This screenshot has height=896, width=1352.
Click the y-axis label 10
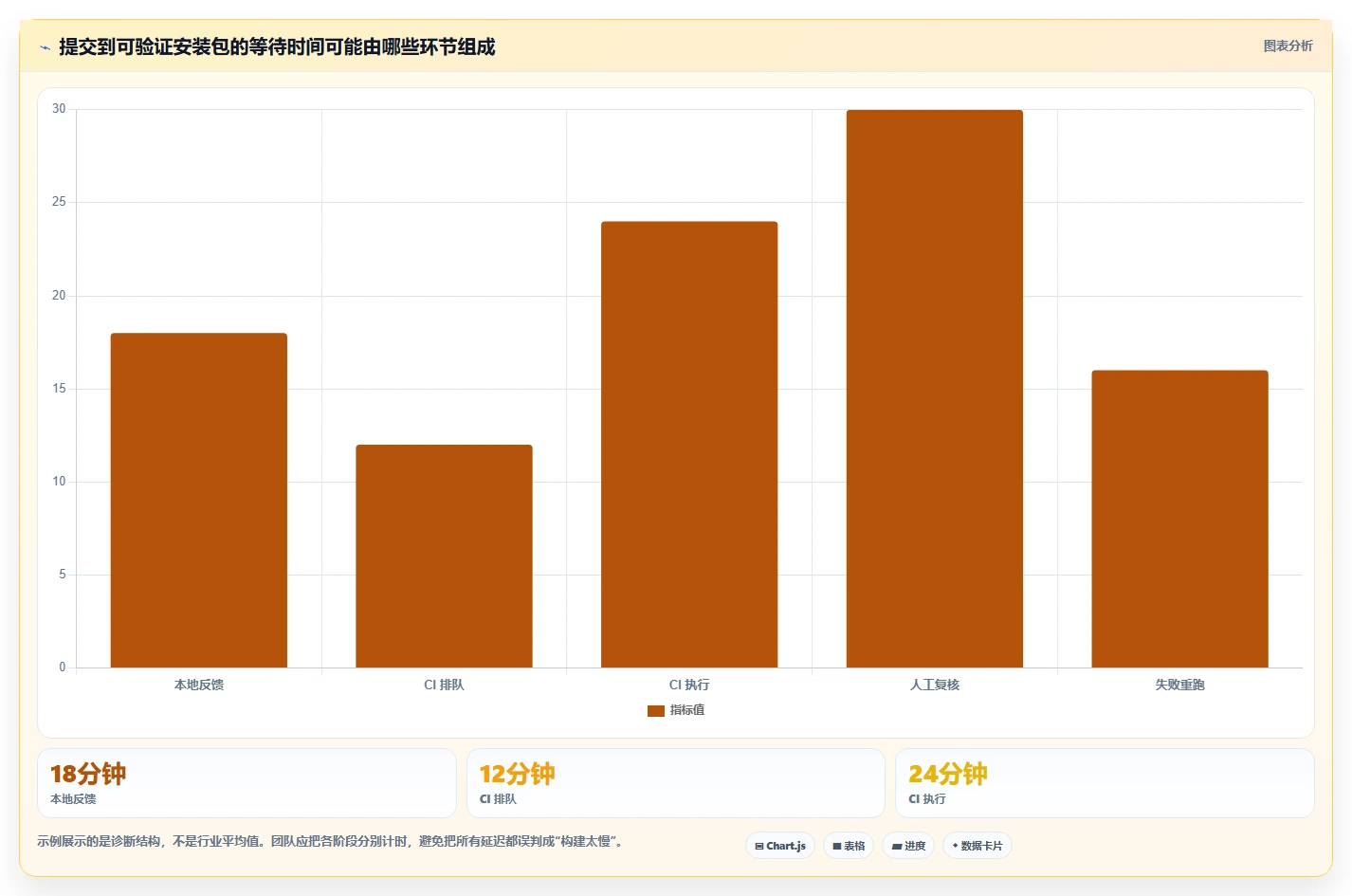(x=59, y=482)
